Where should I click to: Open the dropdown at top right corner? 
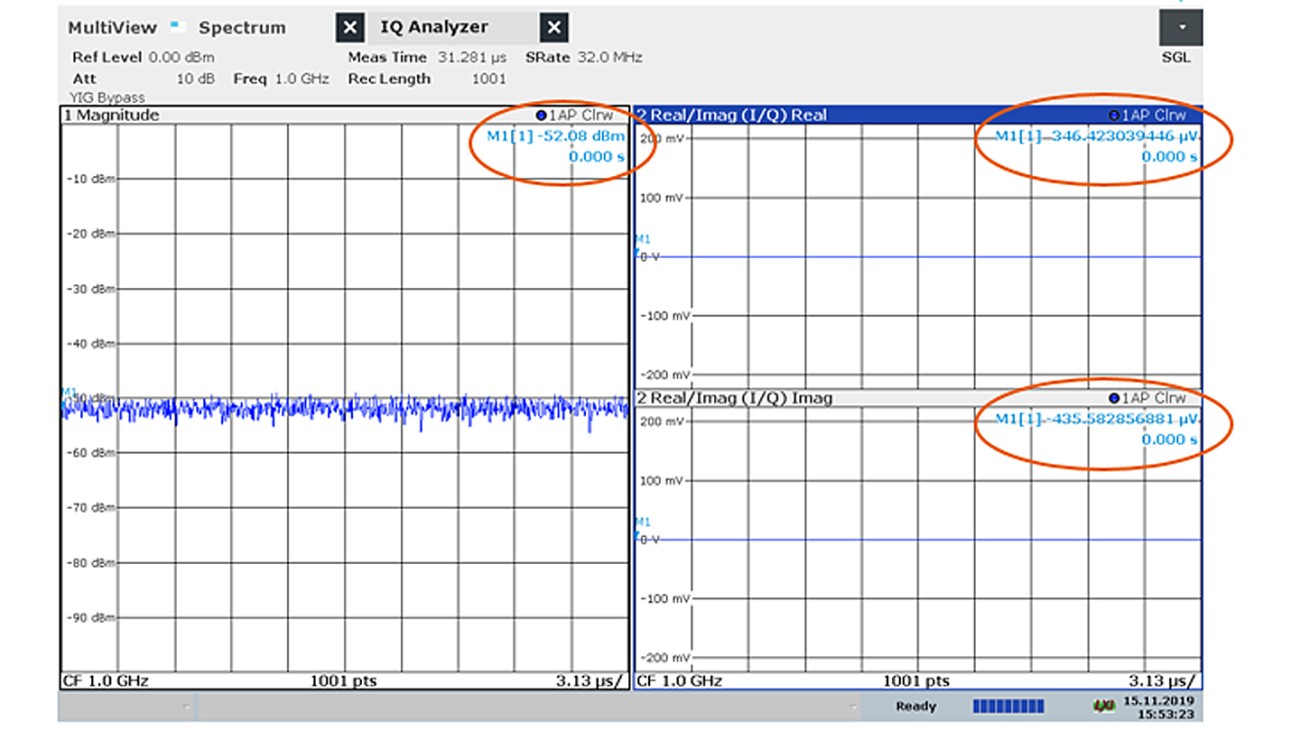tap(1182, 25)
